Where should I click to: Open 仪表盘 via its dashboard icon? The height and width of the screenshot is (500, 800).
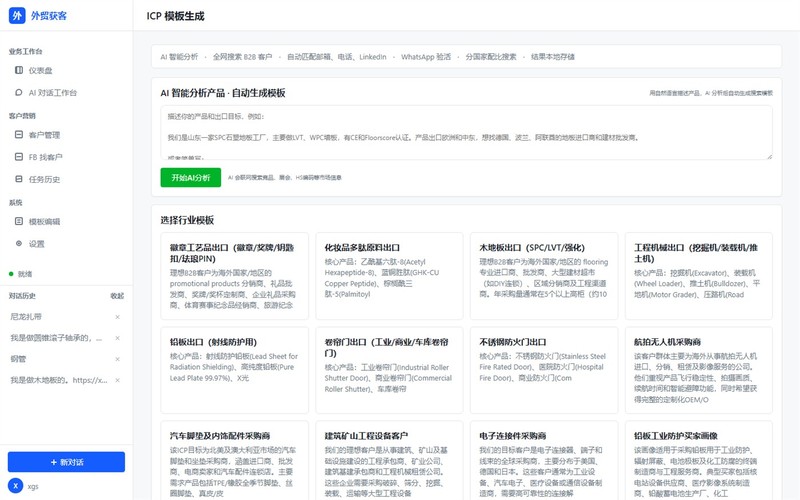tap(19, 70)
